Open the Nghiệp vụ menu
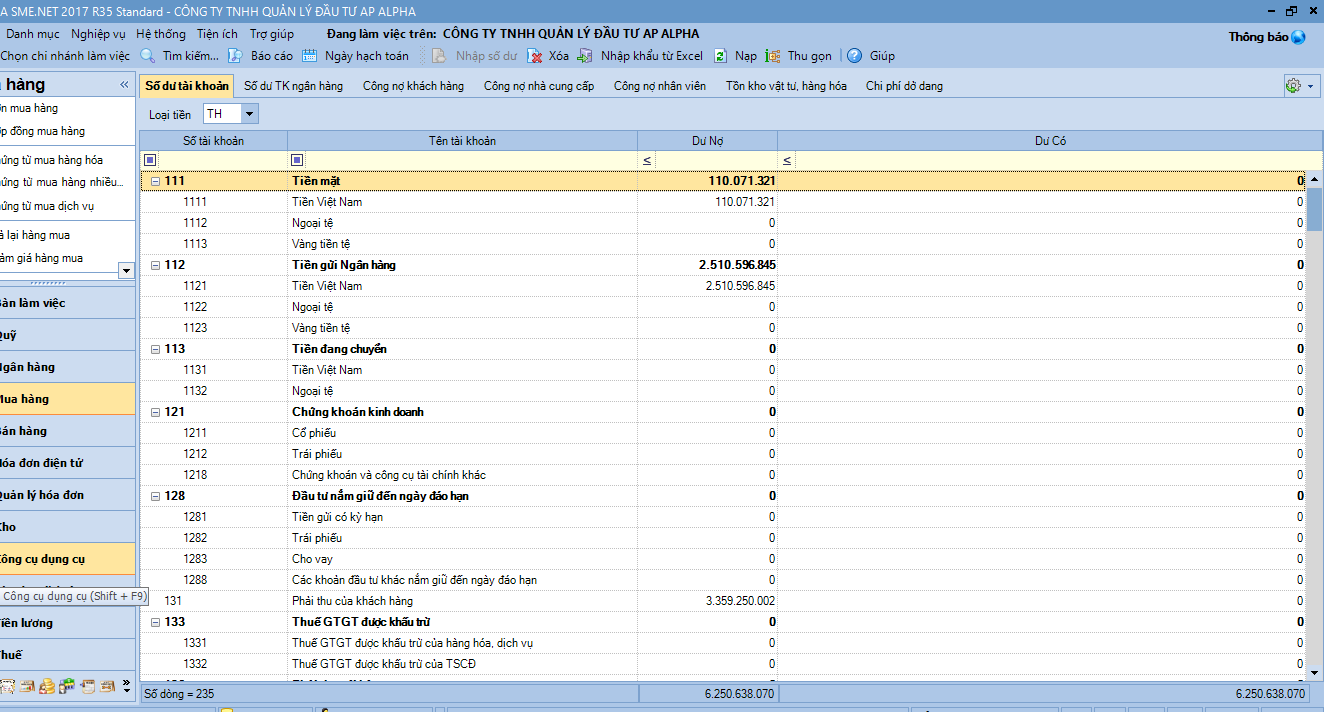This screenshot has height=712, width=1324. pyautogui.click(x=99, y=34)
